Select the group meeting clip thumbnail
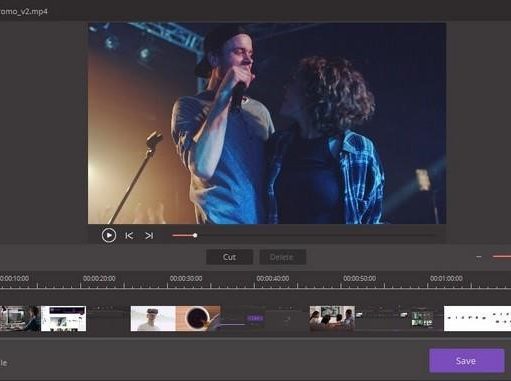This screenshot has width=511, height=381. (332, 319)
